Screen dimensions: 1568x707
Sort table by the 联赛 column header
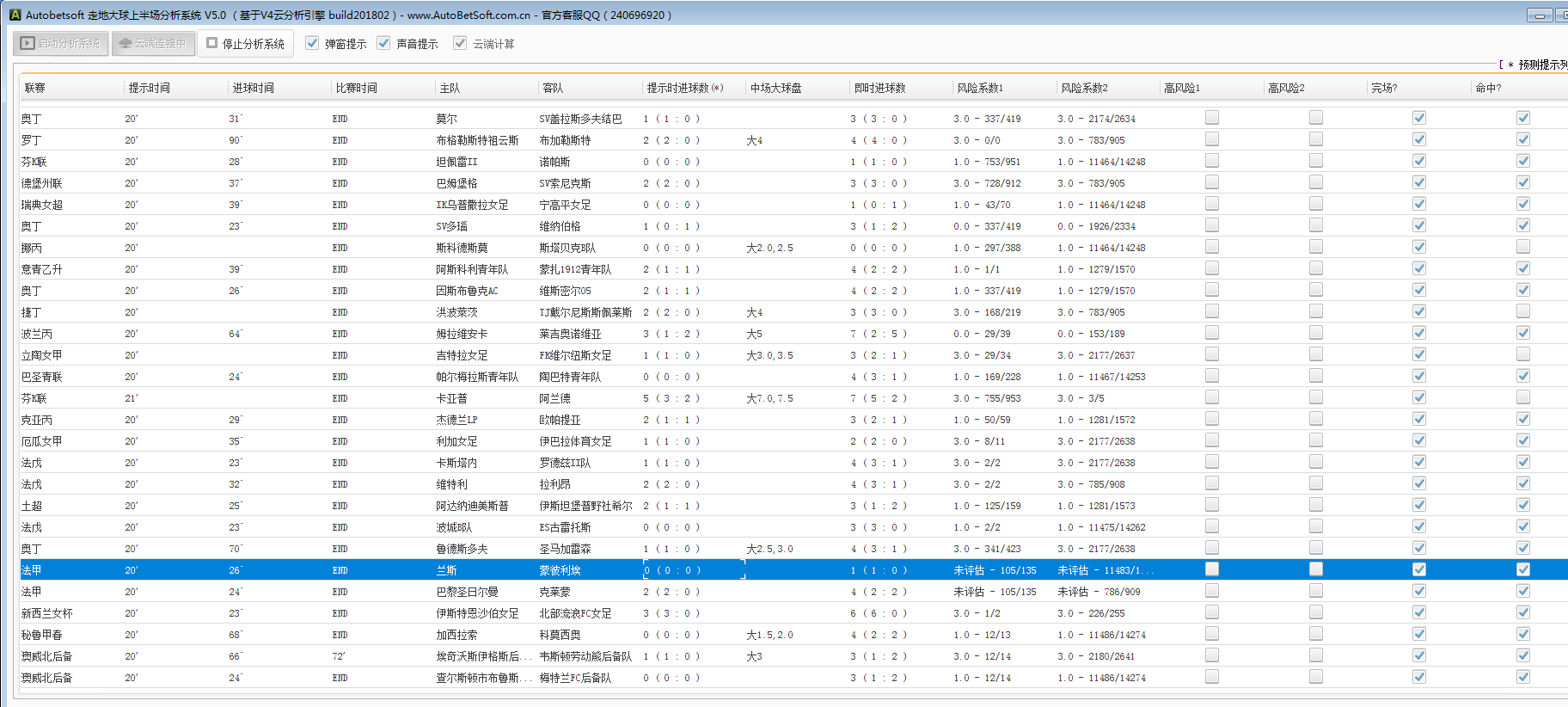(x=34, y=88)
